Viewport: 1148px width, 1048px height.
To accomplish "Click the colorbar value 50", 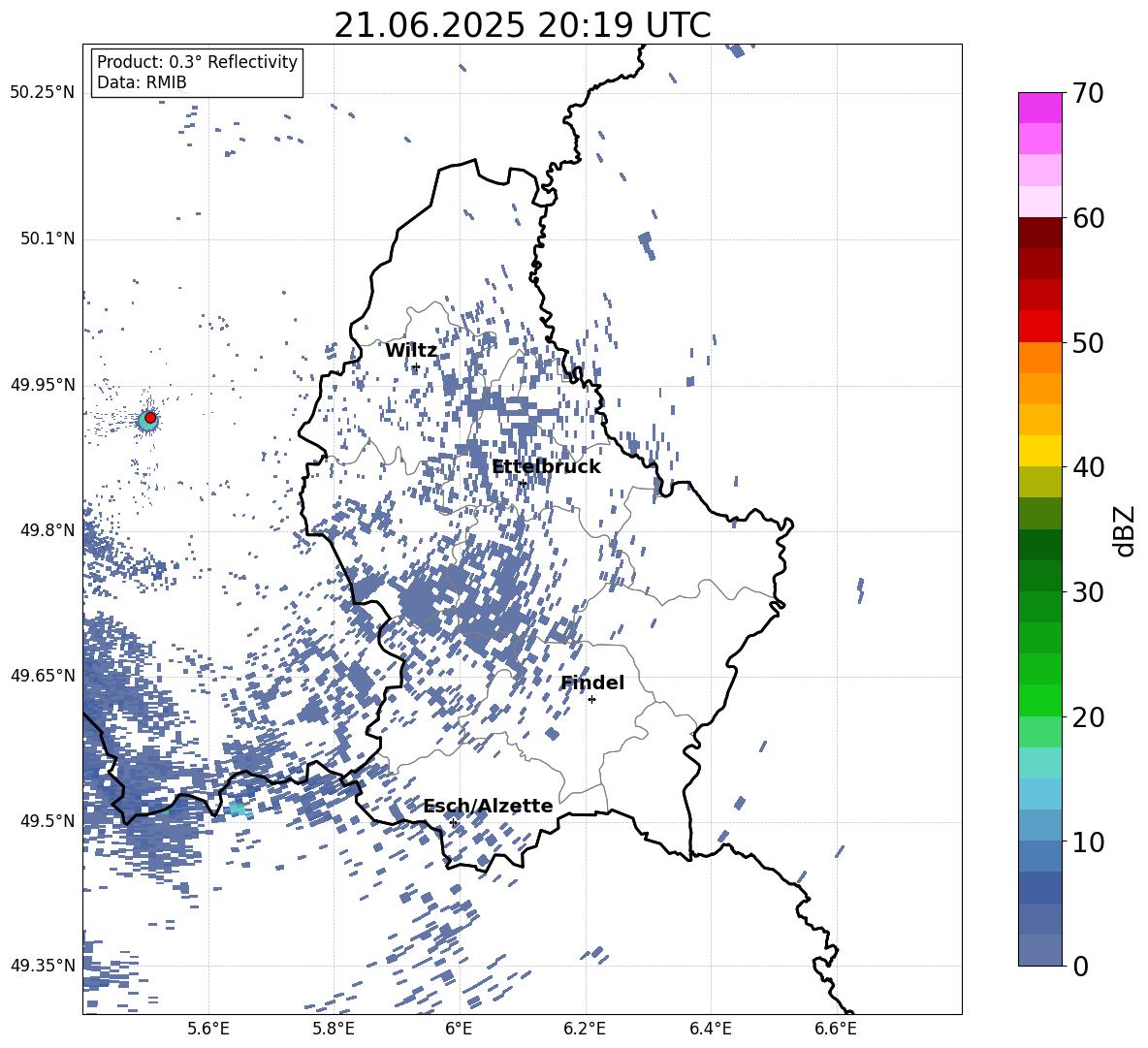I will (1088, 342).
